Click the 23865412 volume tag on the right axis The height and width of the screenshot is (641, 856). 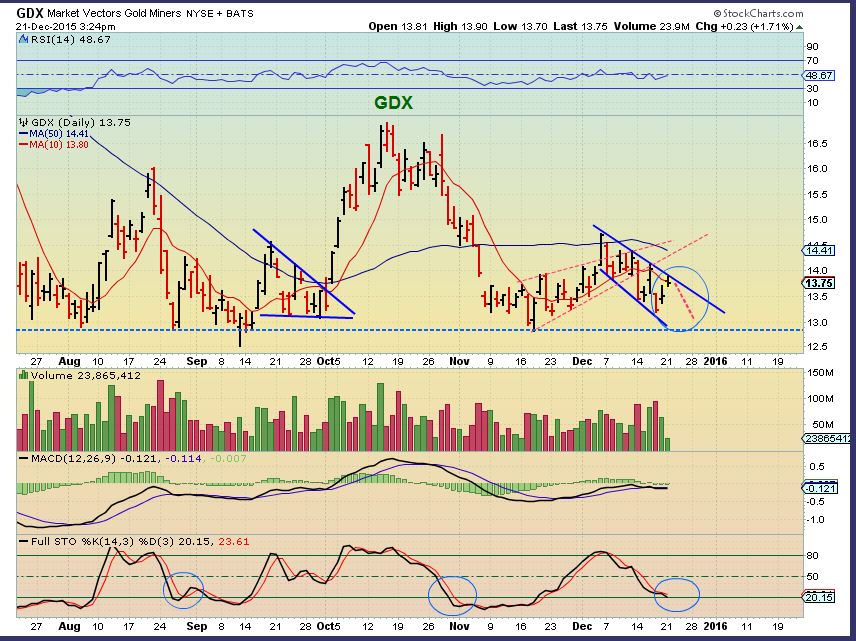(826, 438)
